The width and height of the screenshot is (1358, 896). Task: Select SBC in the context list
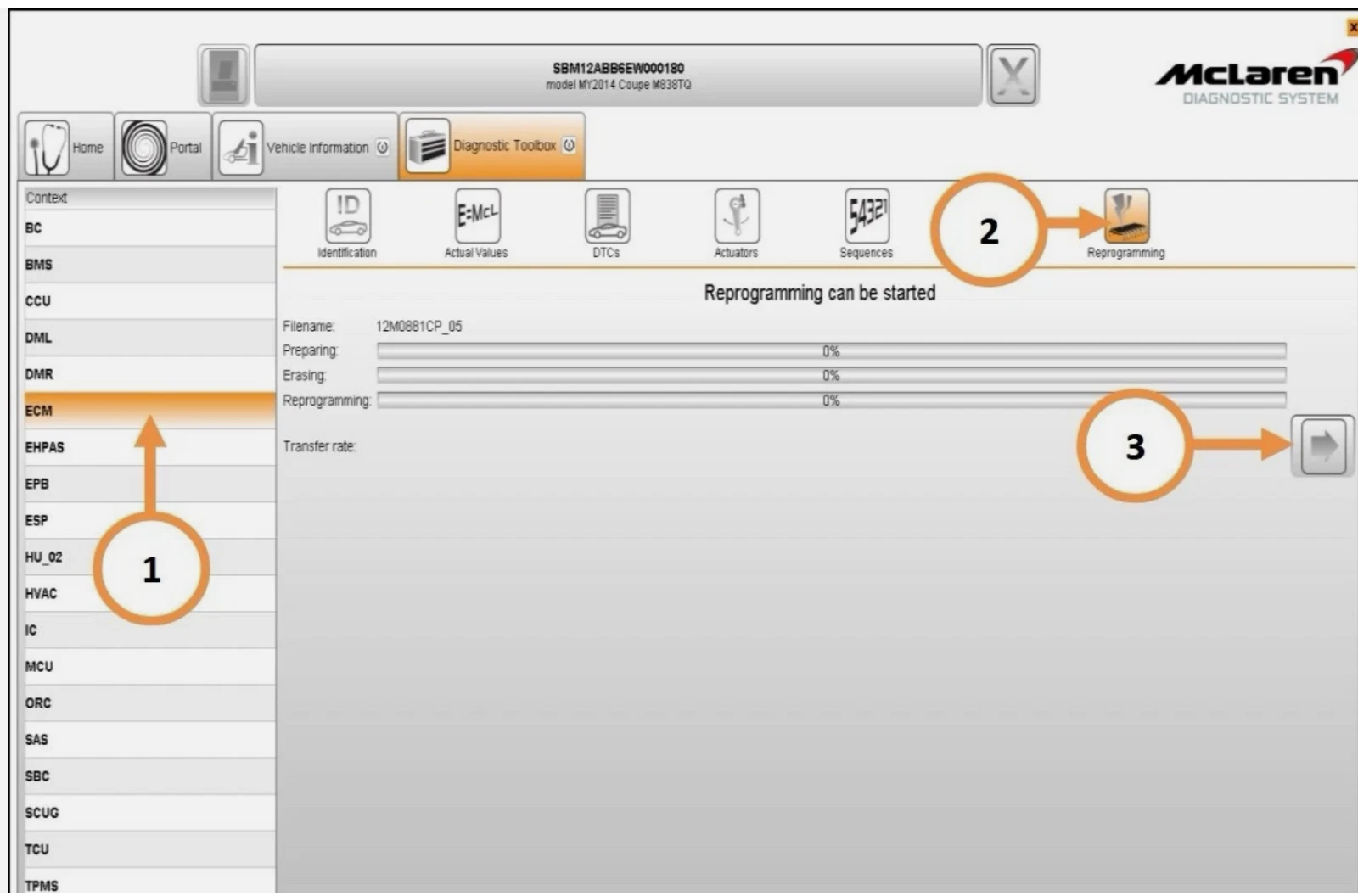[149, 776]
